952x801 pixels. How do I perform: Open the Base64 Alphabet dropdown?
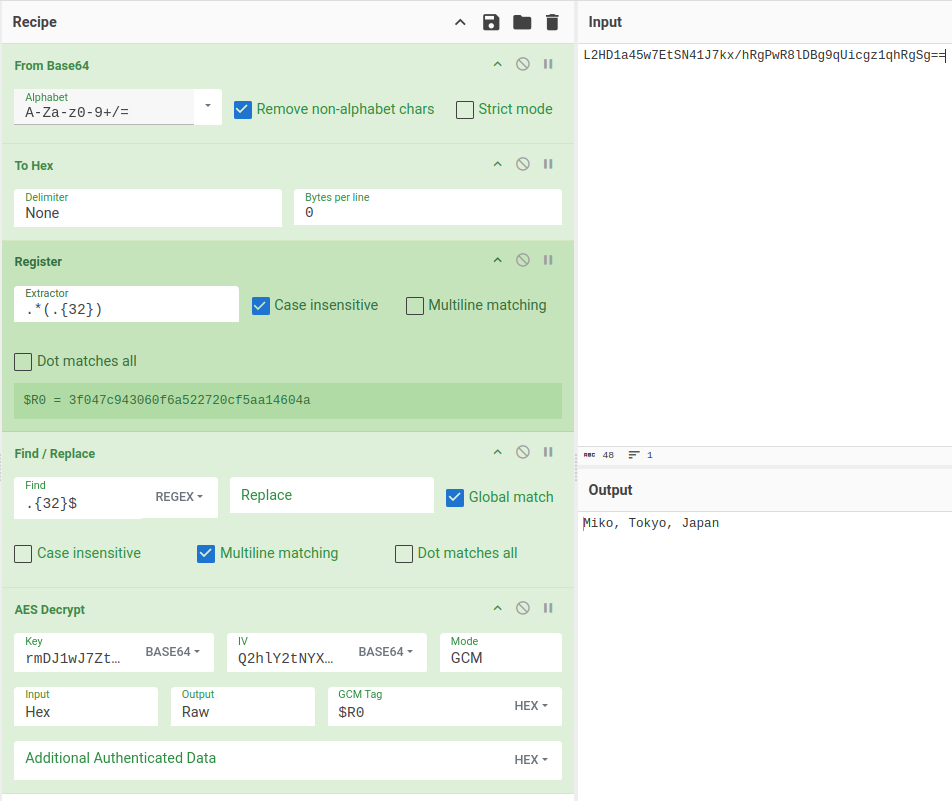click(208, 106)
